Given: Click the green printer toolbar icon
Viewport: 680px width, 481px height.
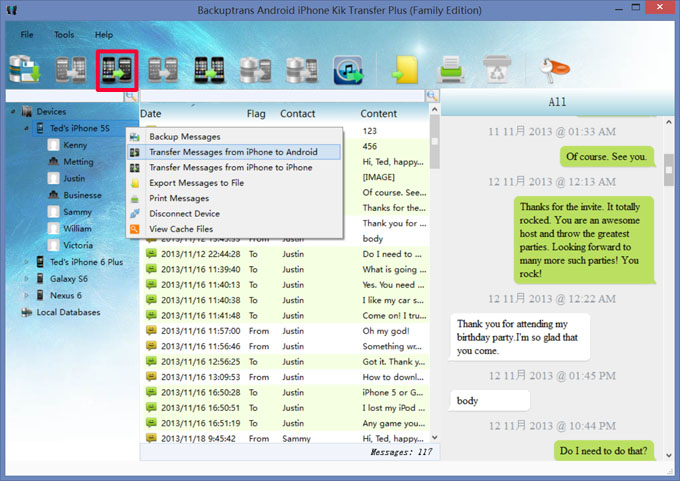Looking at the screenshot, I should [x=451, y=69].
